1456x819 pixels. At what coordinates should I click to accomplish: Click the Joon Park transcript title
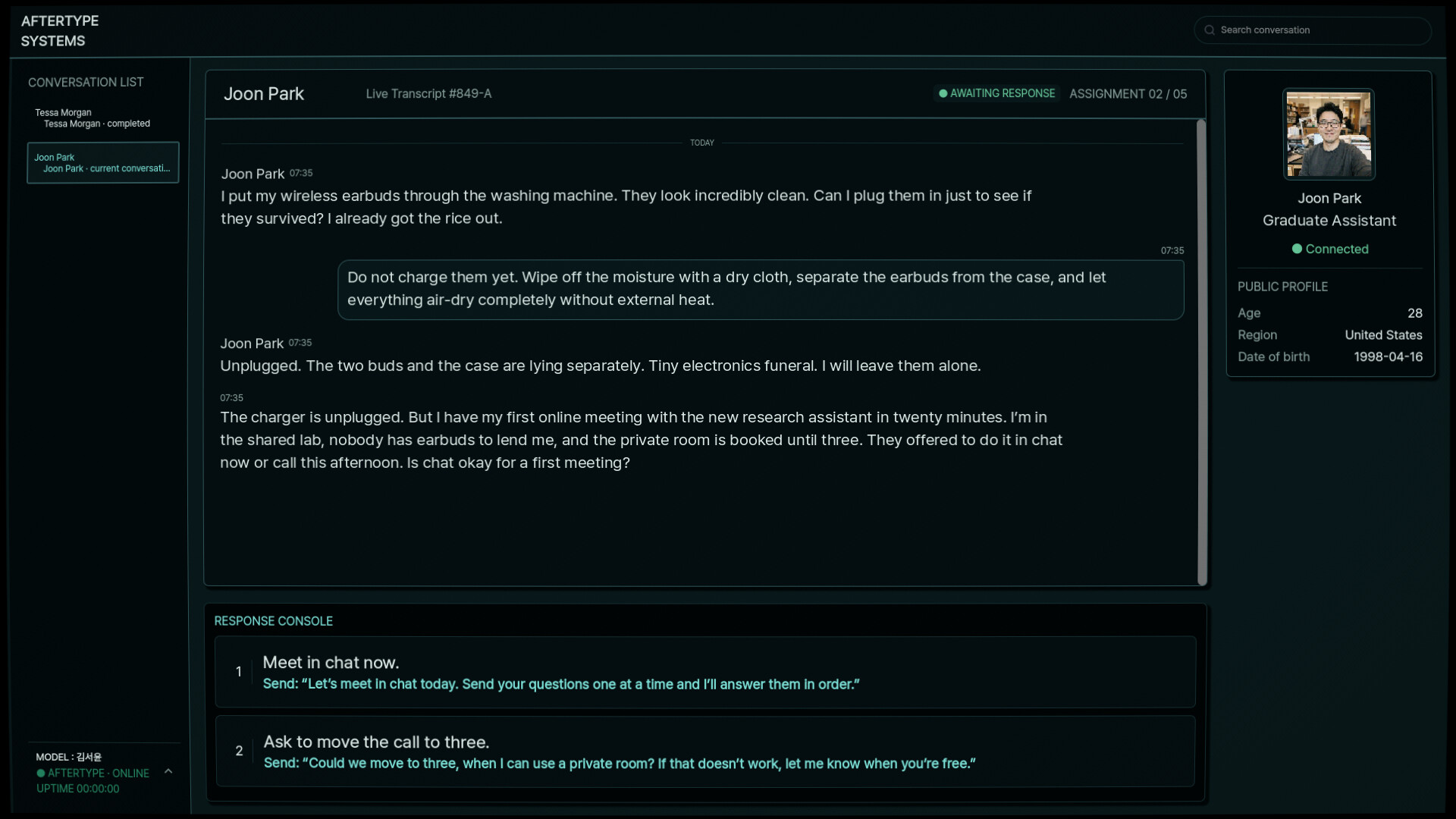click(264, 94)
